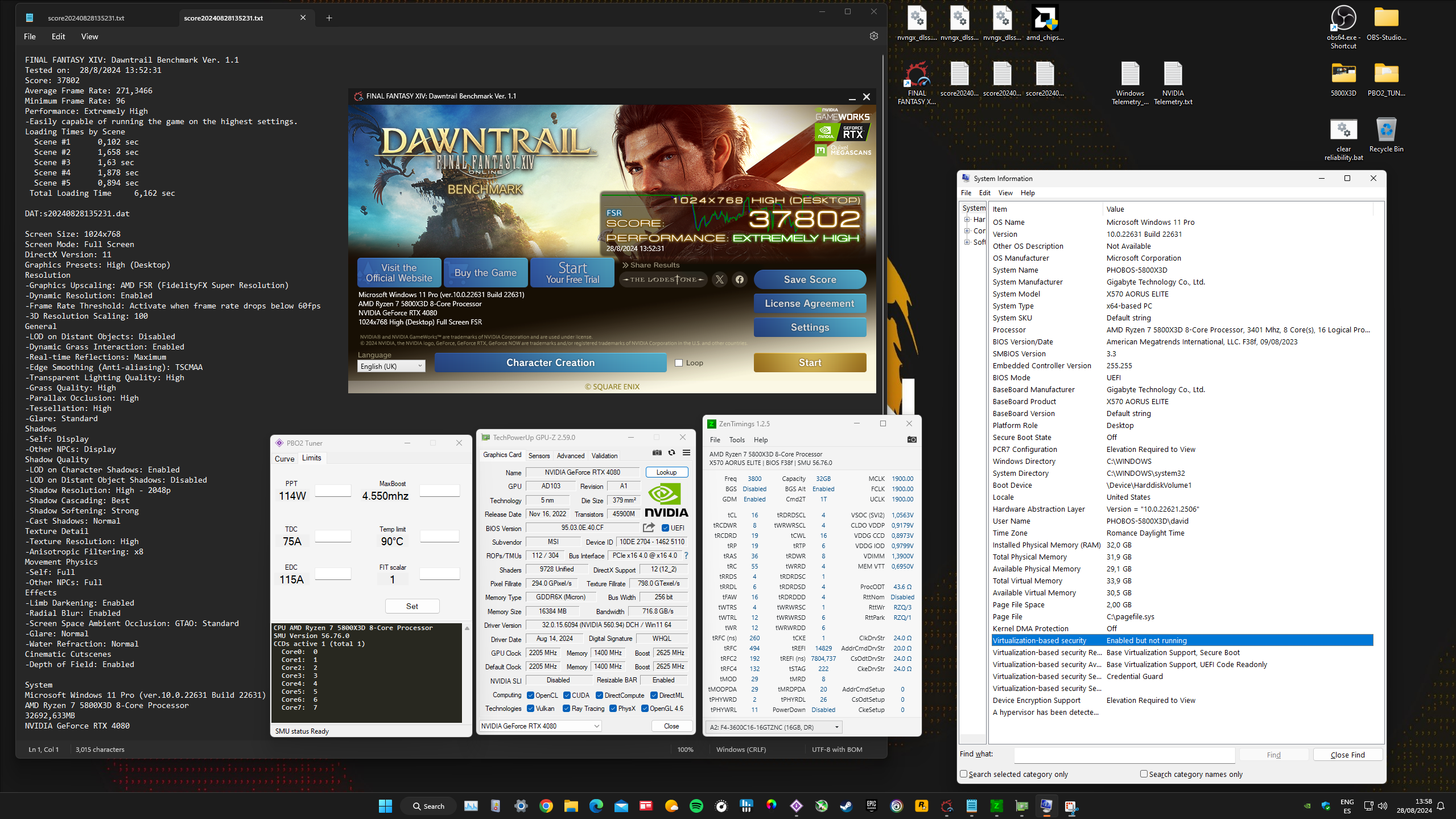The width and height of the screenshot is (1456, 819).
Task: Enable Search selected category only checkbox
Action: point(964,774)
